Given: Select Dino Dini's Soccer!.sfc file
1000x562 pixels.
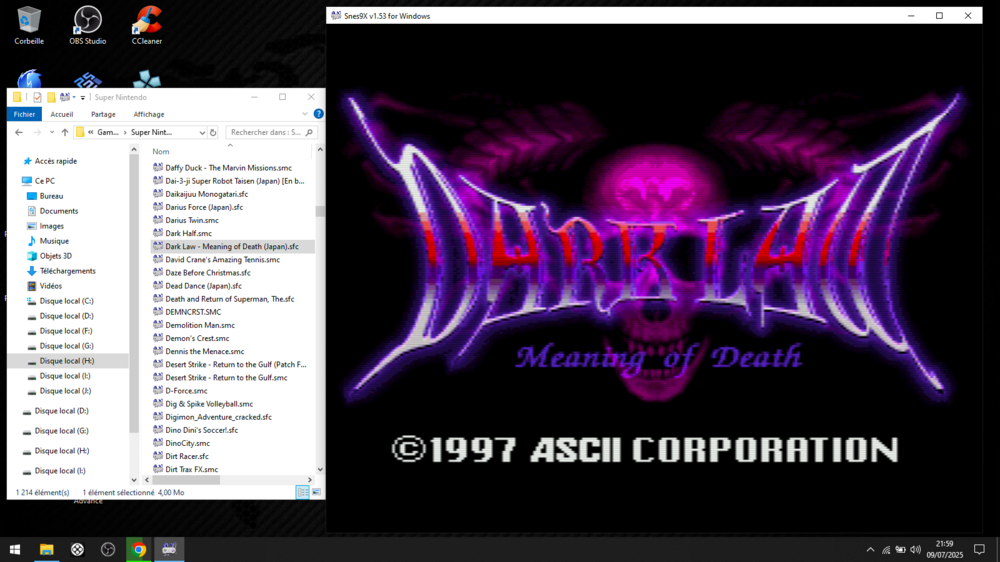Looking at the screenshot, I should 201,430.
